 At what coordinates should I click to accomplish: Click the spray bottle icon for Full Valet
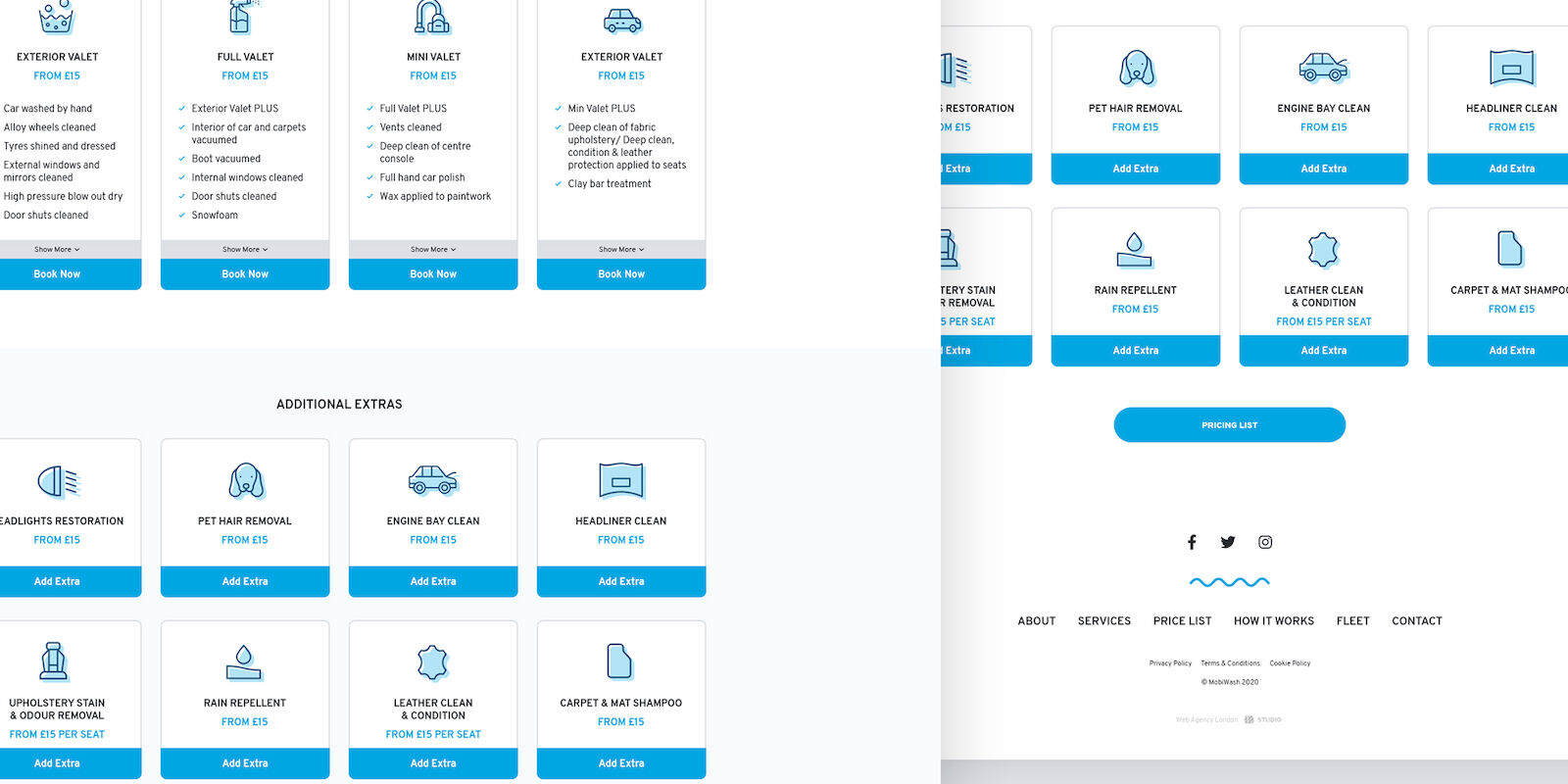243,17
